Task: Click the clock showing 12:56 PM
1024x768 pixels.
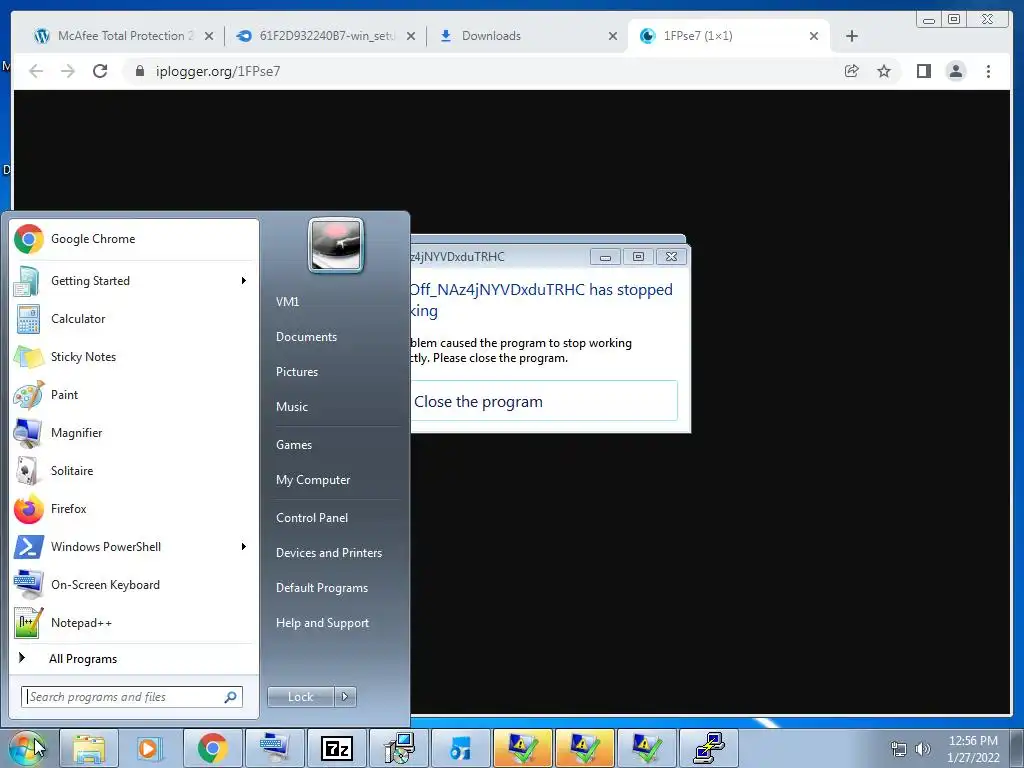Action: coord(973,748)
